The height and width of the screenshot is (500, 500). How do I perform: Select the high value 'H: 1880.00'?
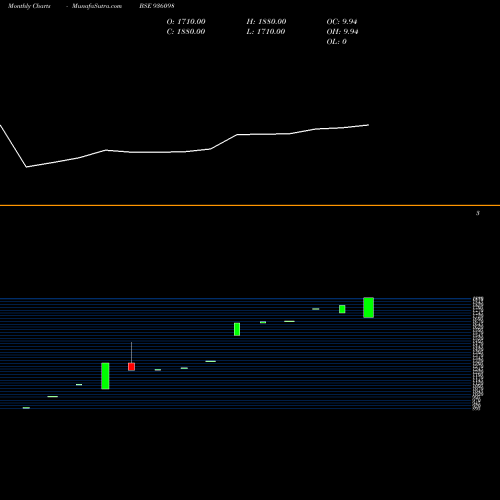click(266, 22)
